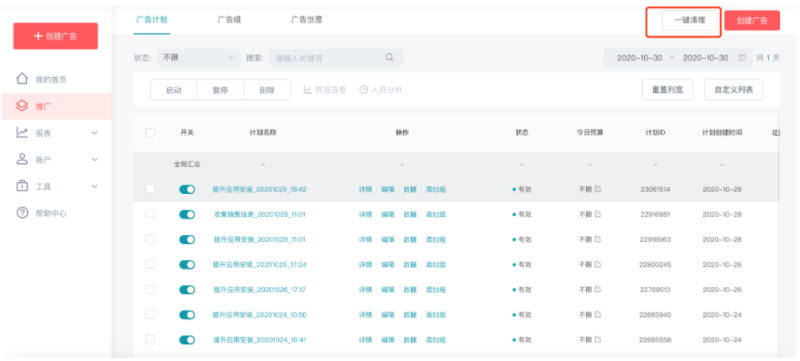The image size is (800, 361).
Task: Click the house icon for 我的首页
Action: pos(22,79)
